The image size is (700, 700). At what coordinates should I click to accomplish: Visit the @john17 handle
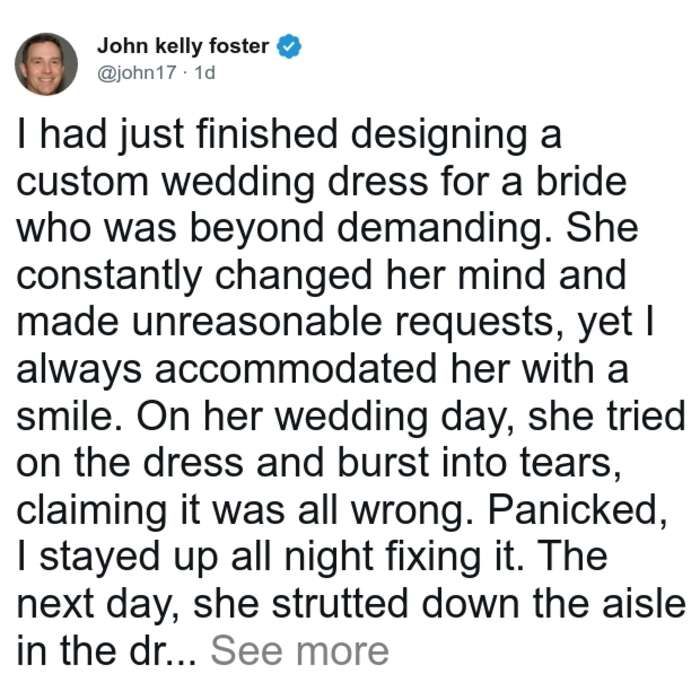pos(137,72)
